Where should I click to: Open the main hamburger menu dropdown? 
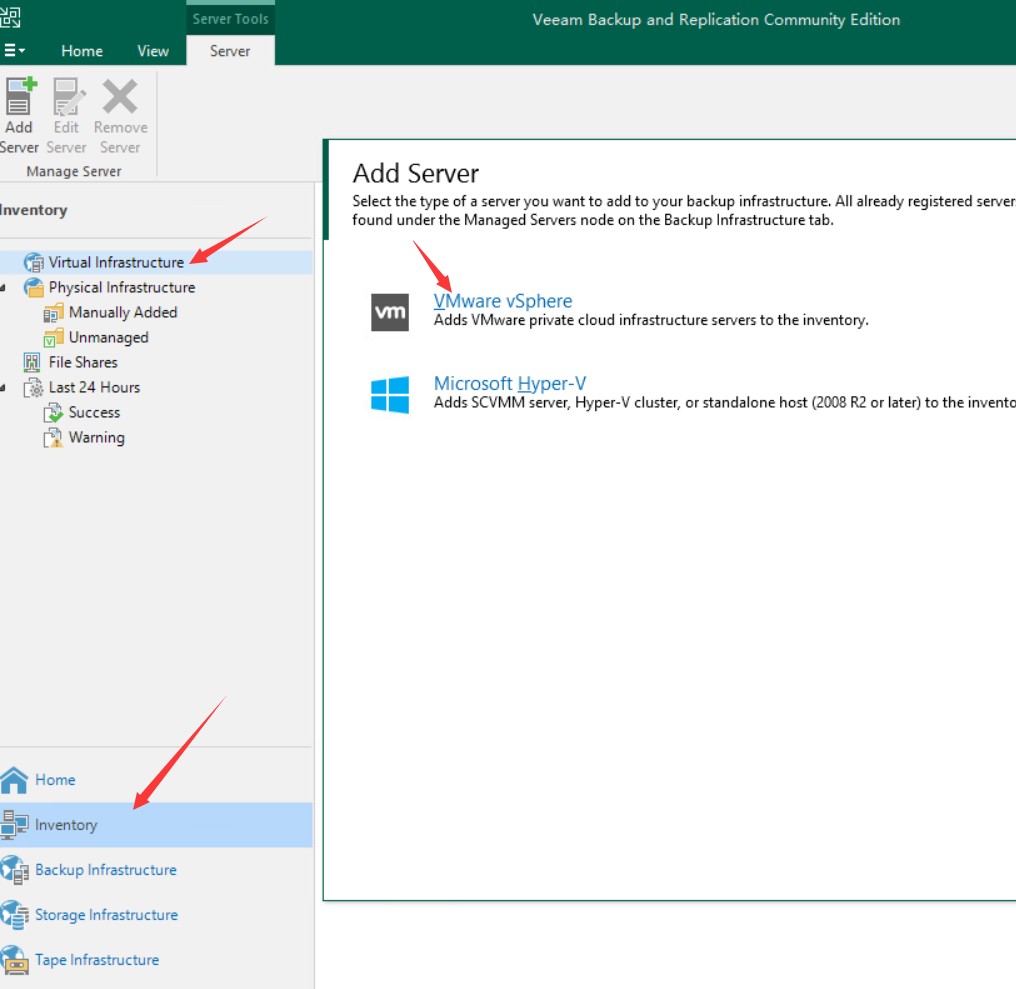pyautogui.click(x=14, y=51)
